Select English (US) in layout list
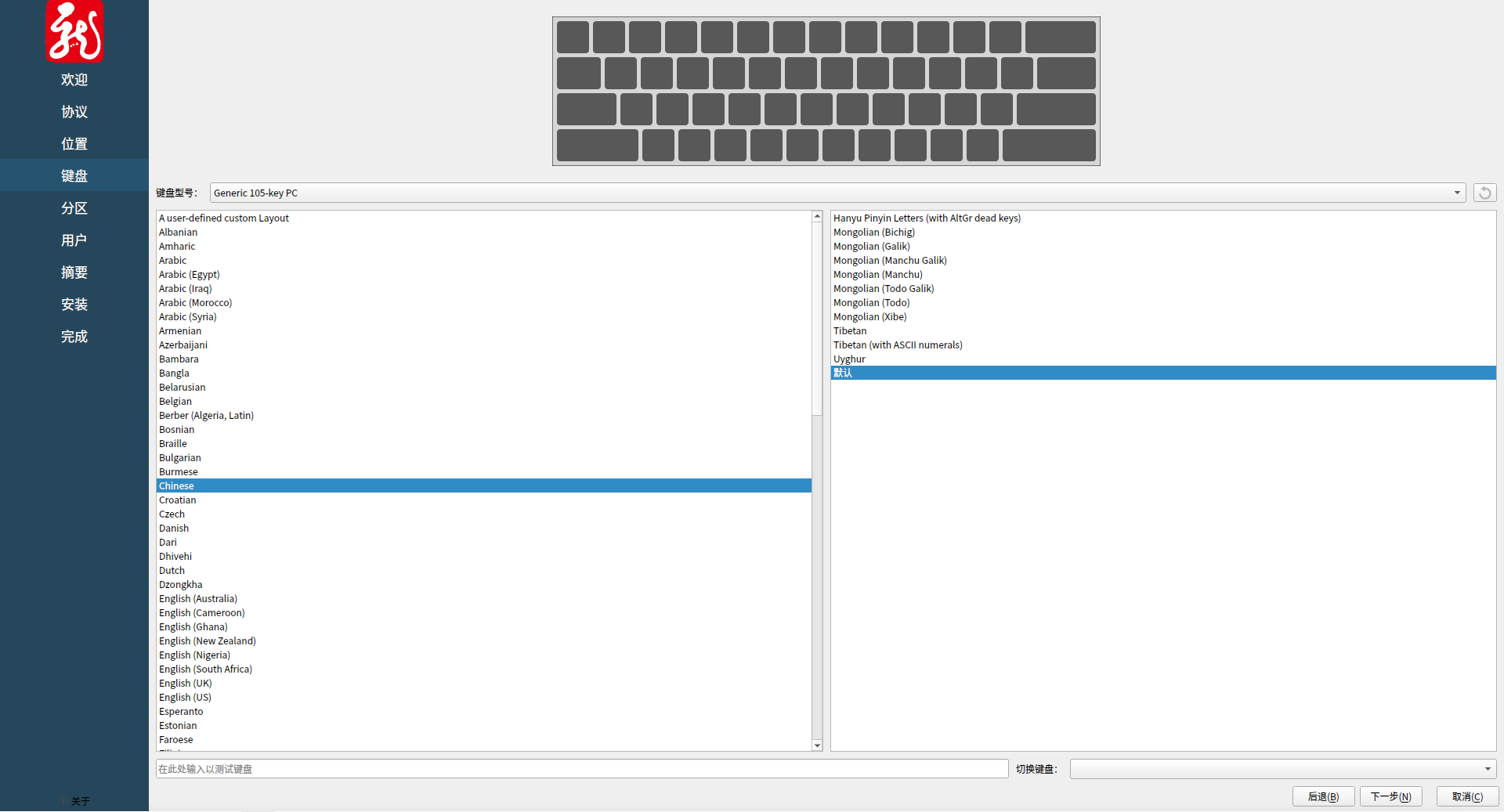The height and width of the screenshot is (812, 1504). pos(185,698)
